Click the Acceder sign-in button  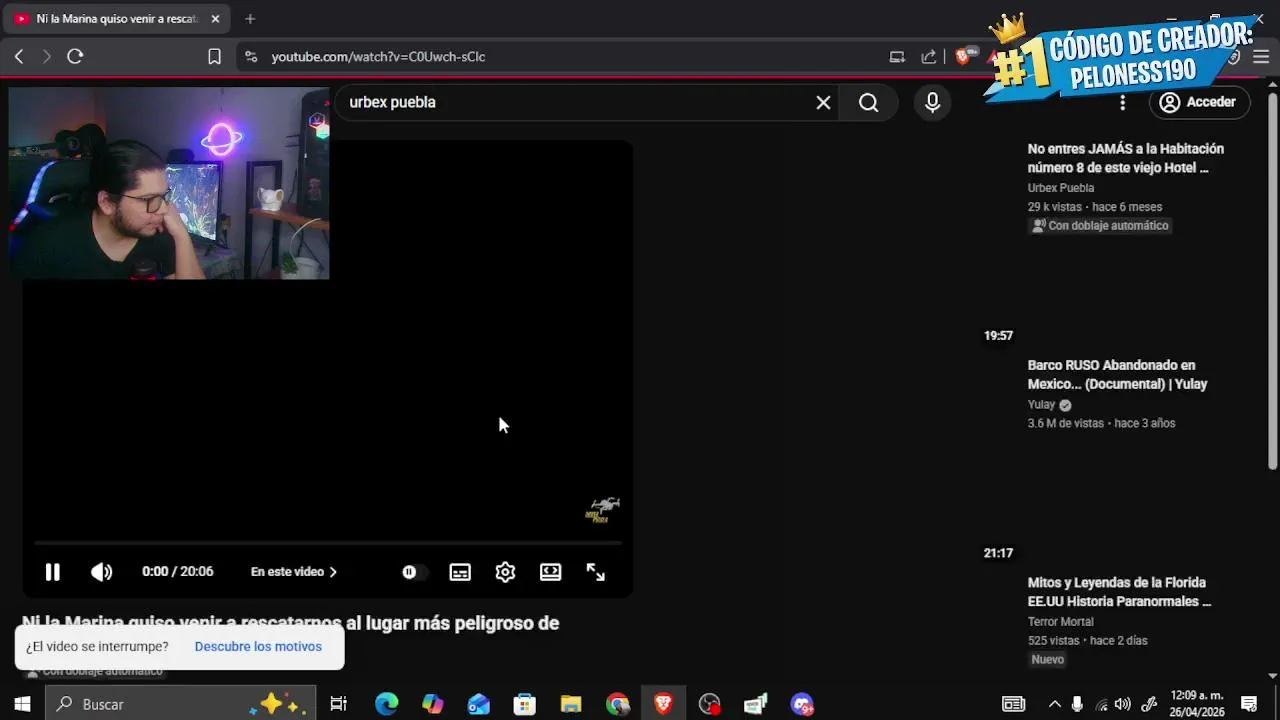click(1199, 102)
